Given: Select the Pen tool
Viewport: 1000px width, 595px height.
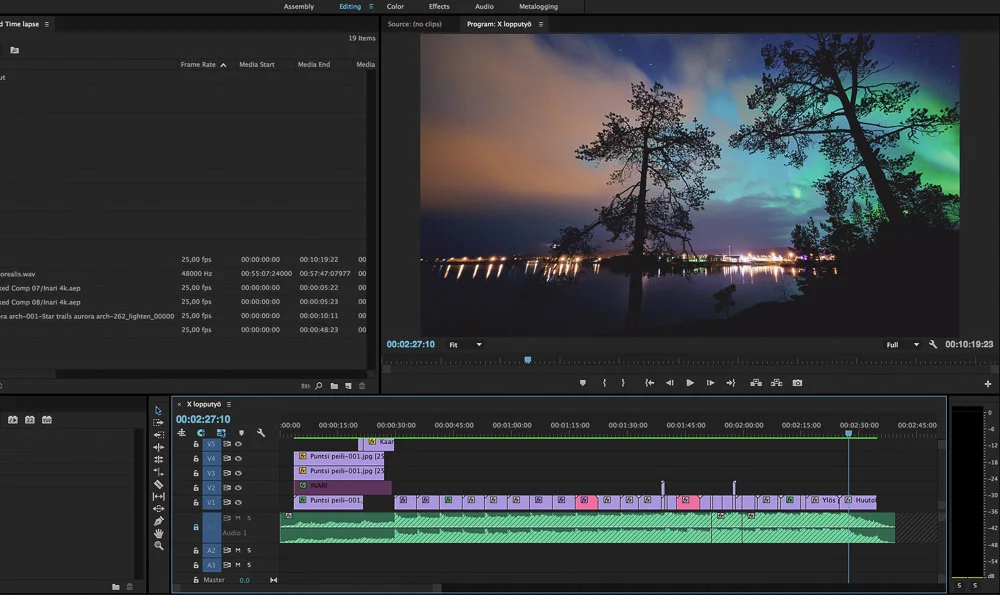Looking at the screenshot, I should pos(158,521).
